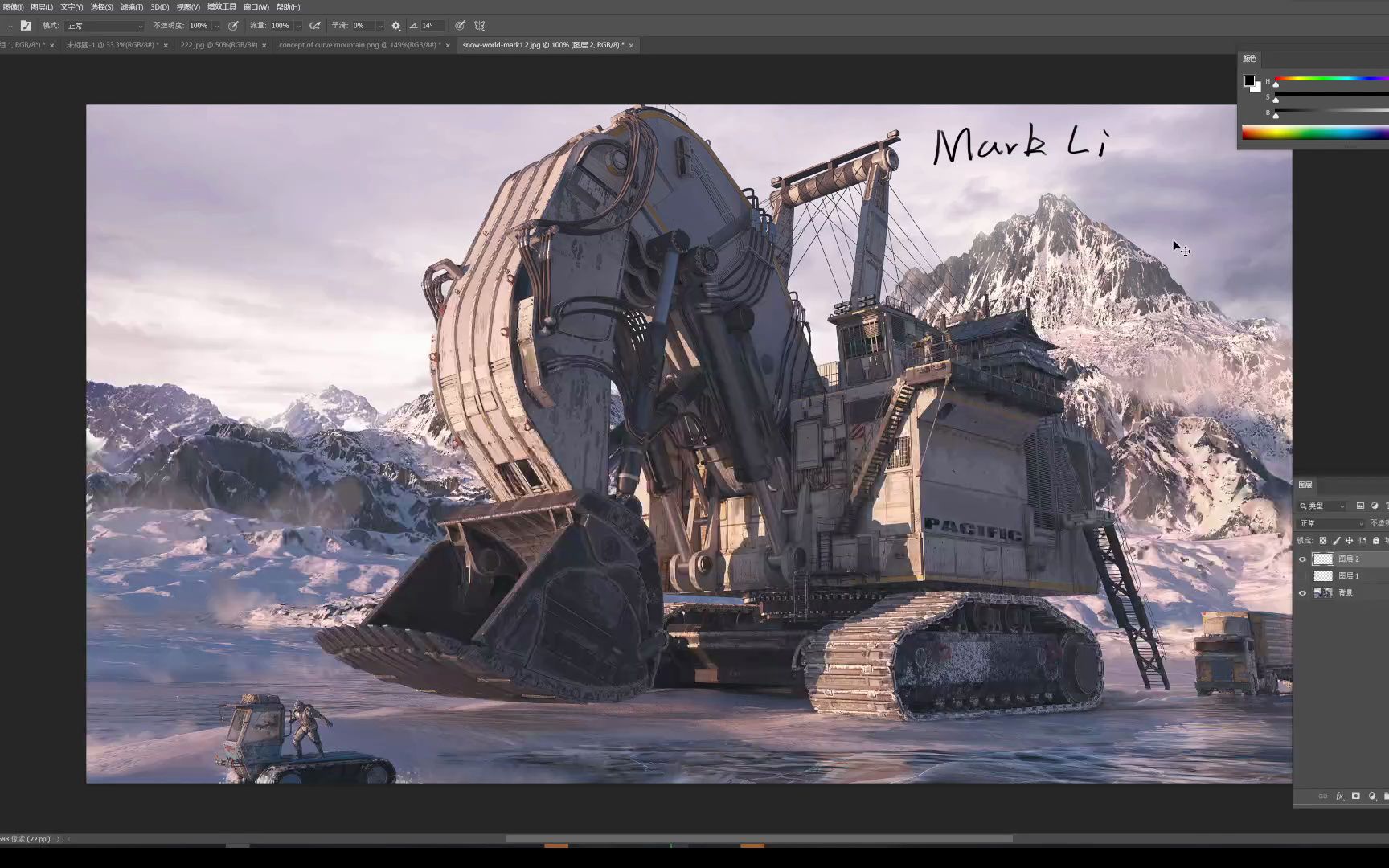
Task: Open the brush tool preset picker arrow
Action: coord(10,26)
